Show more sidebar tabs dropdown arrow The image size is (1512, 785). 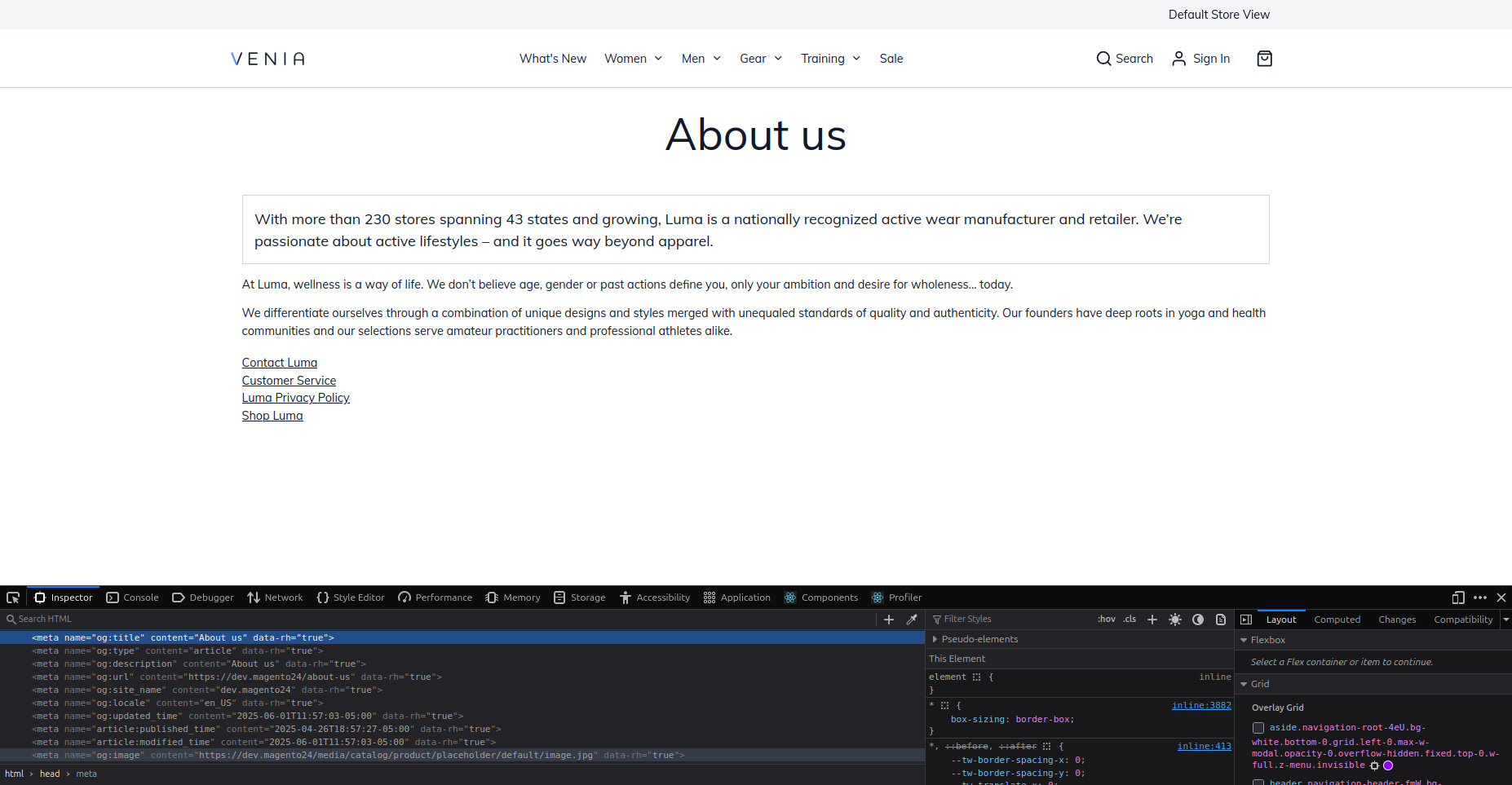point(1505,620)
